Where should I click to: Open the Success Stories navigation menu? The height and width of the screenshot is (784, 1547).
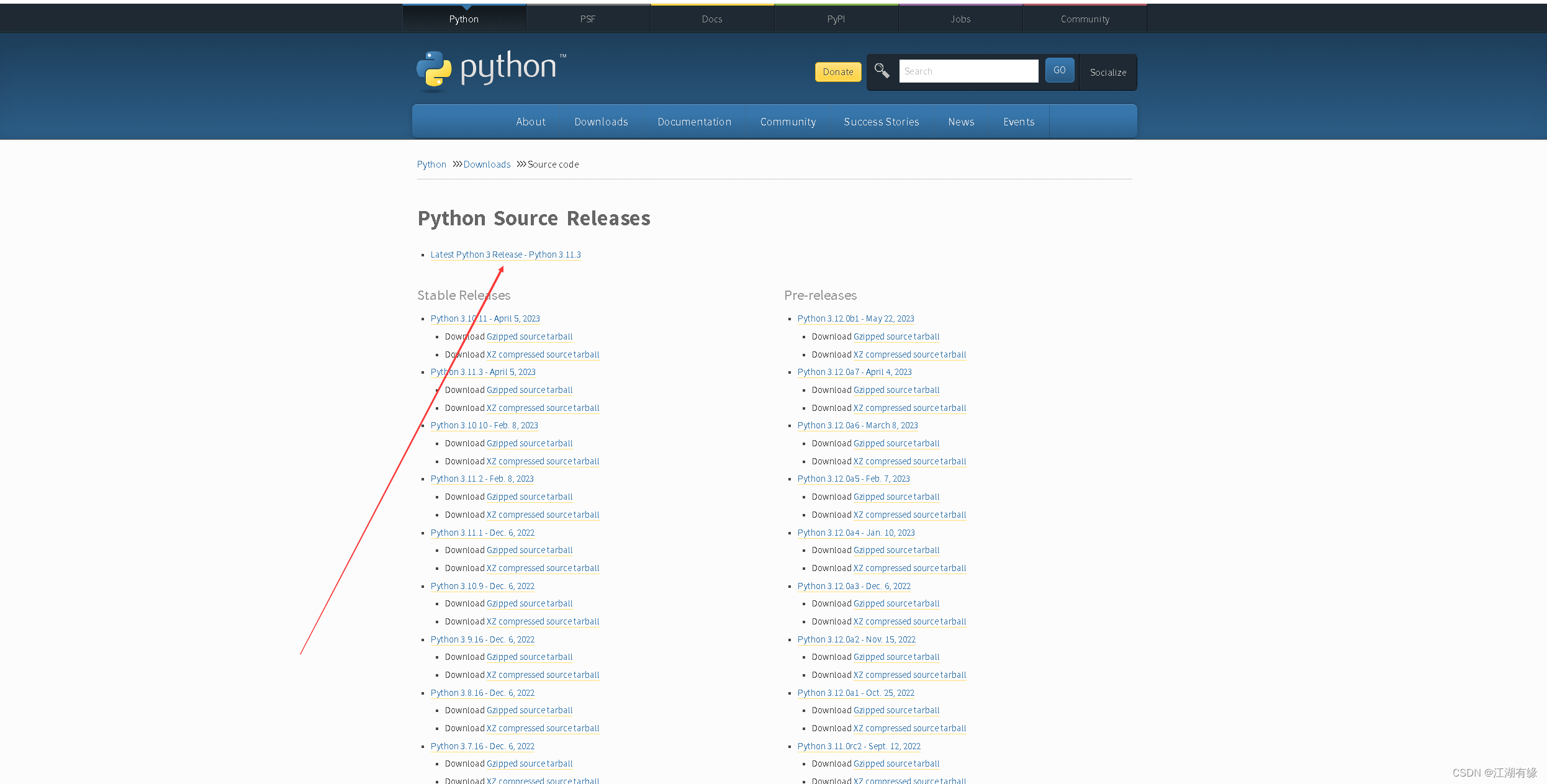pyautogui.click(x=882, y=122)
